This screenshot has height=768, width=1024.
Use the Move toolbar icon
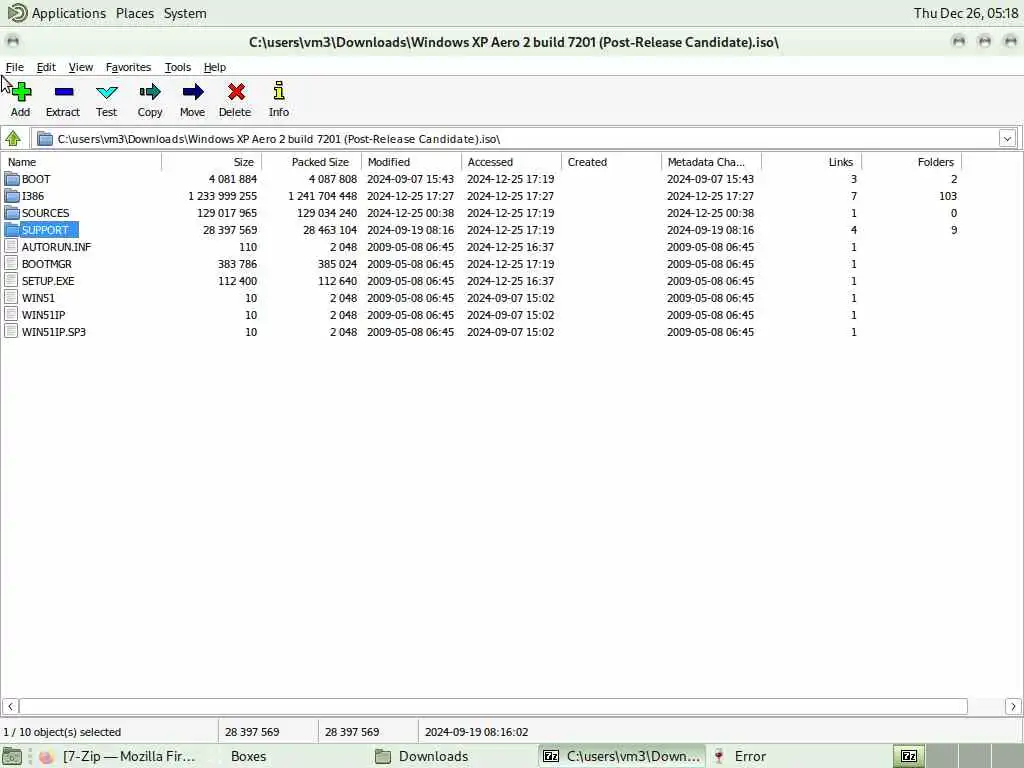tap(193, 91)
